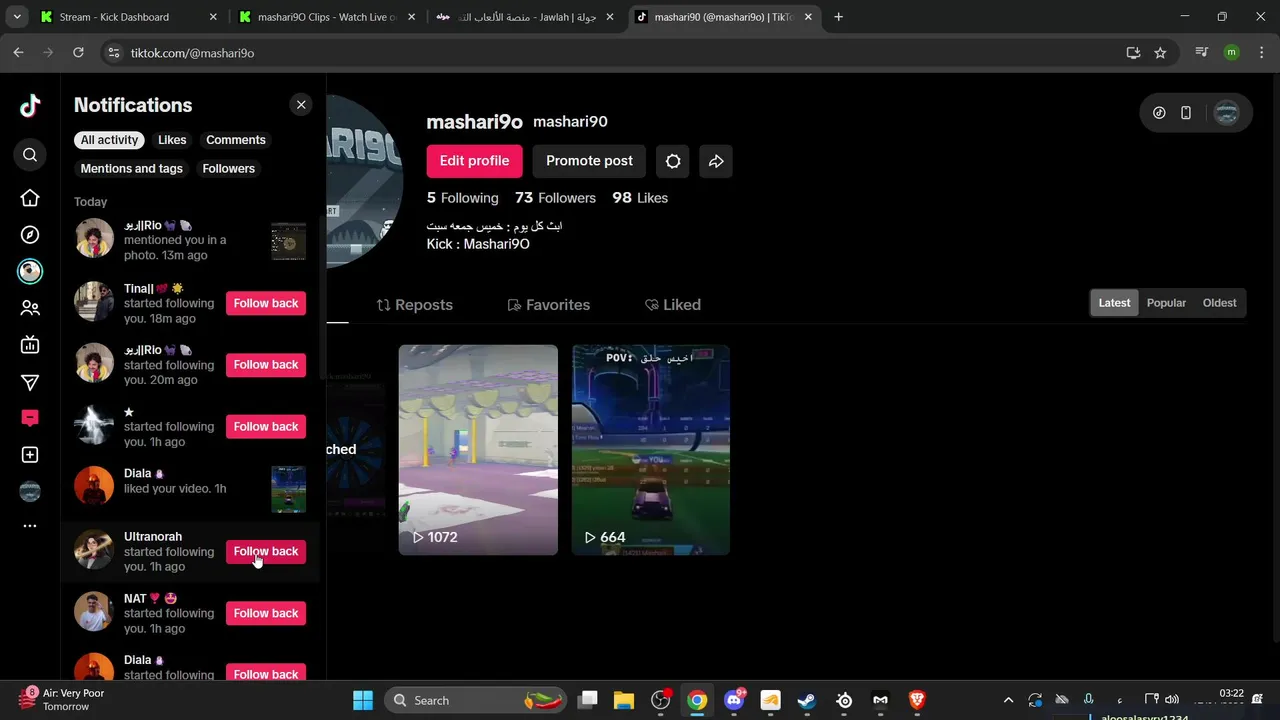This screenshot has width=1280, height=720.
Task: Follow back Rio from 20m ago
Action: (266, 365)
